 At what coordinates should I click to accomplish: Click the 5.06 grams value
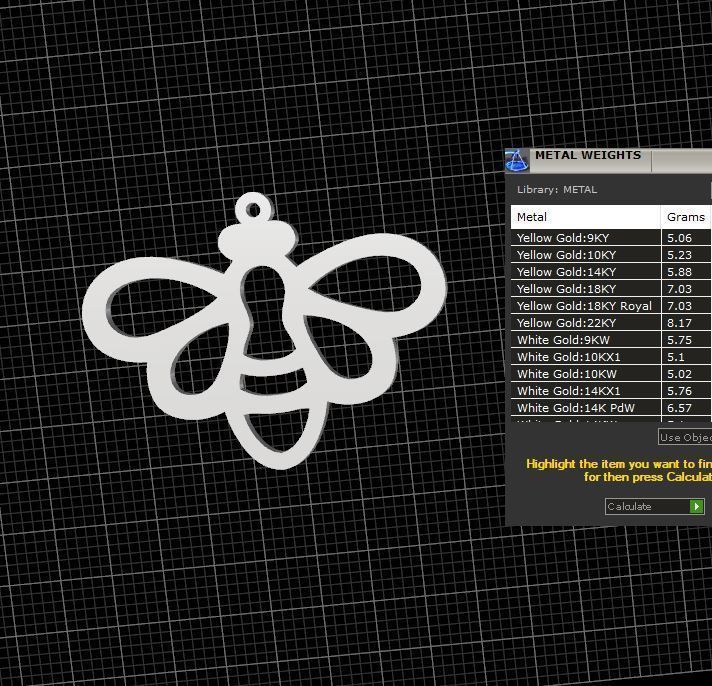pos(679,238)
